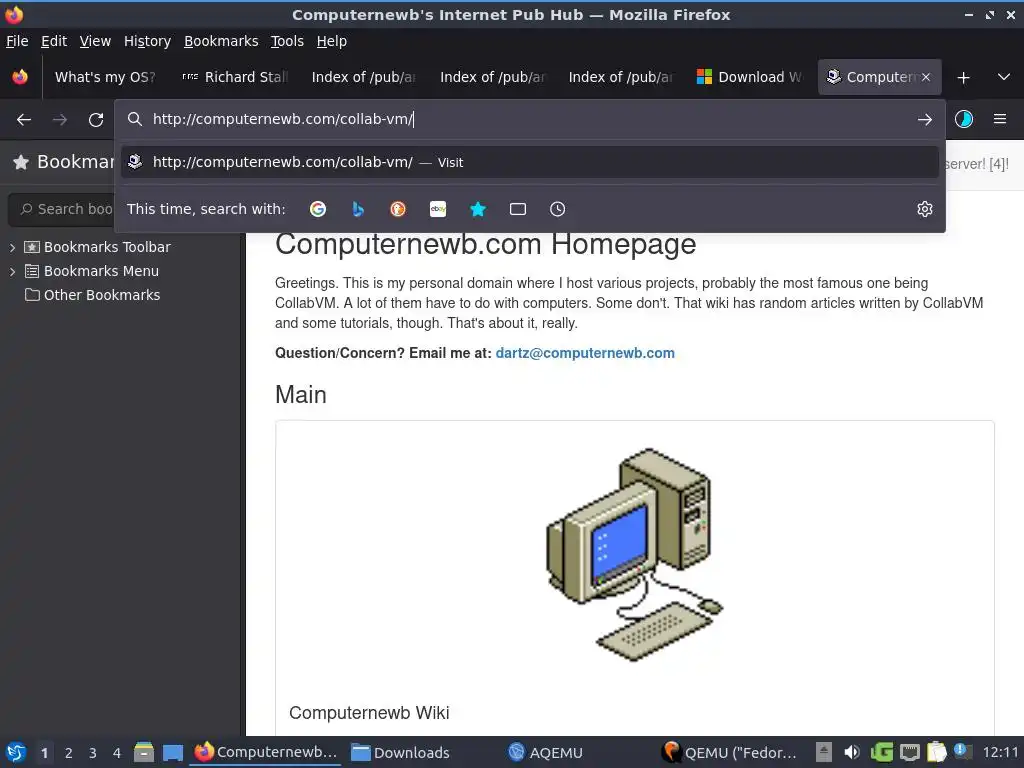Screen dimensions: 1024x768
Task: Open the Edit menu
Action: (54, 41)
